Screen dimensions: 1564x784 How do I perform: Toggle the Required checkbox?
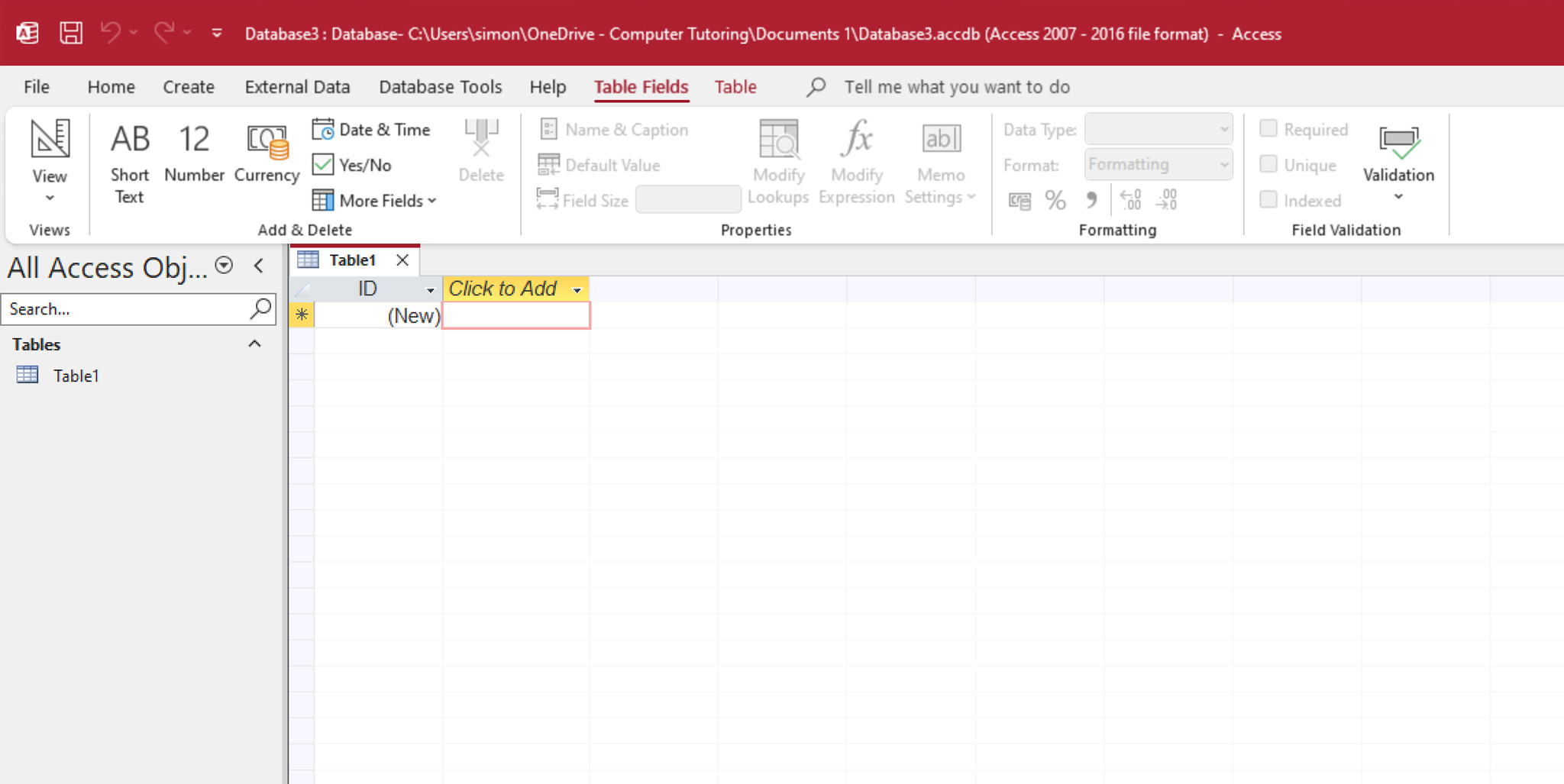pos(1268,129)
